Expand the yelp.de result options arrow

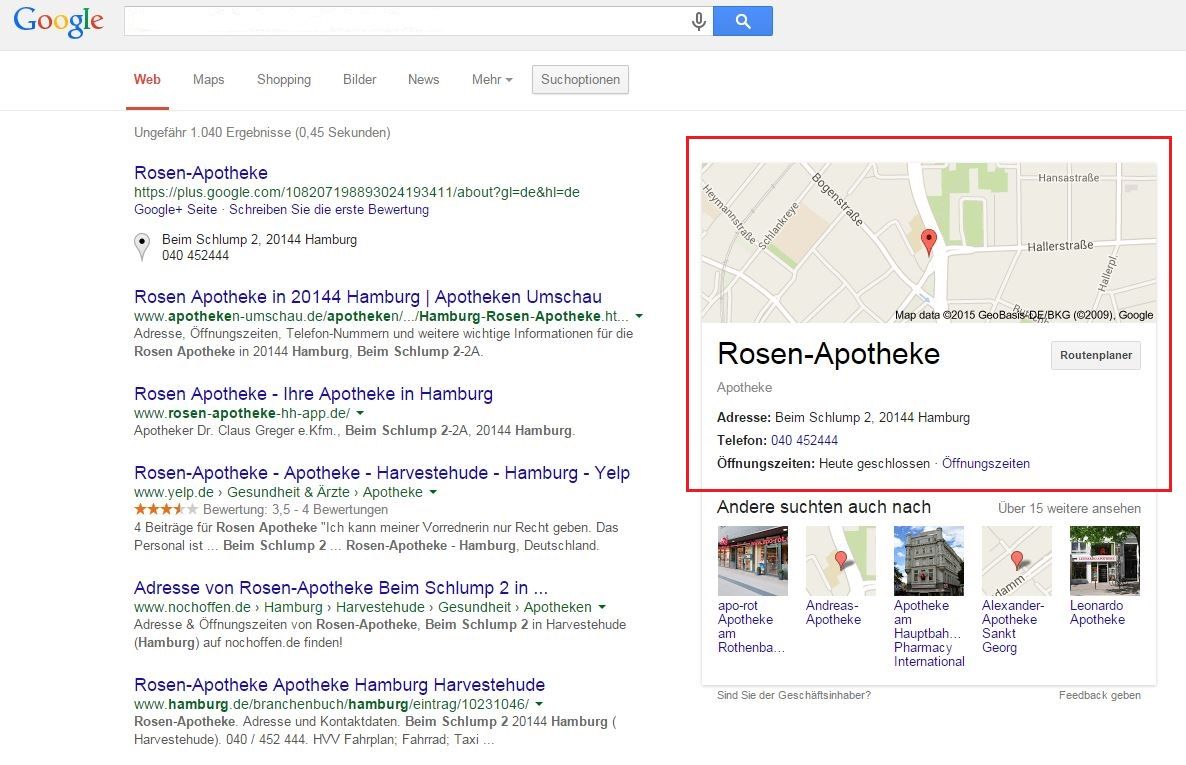433,492
